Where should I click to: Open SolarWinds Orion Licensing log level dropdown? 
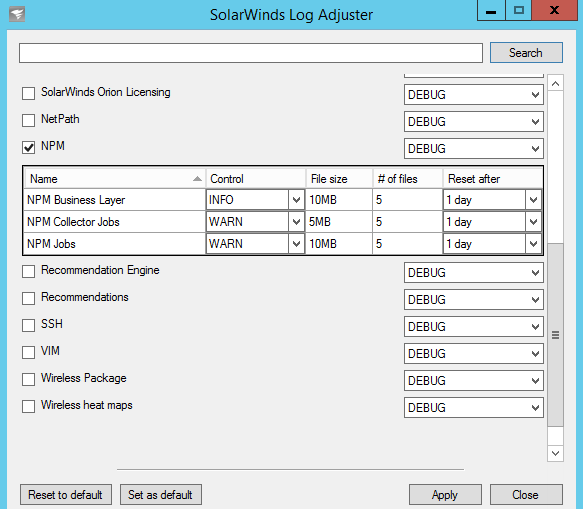point(474,95)
